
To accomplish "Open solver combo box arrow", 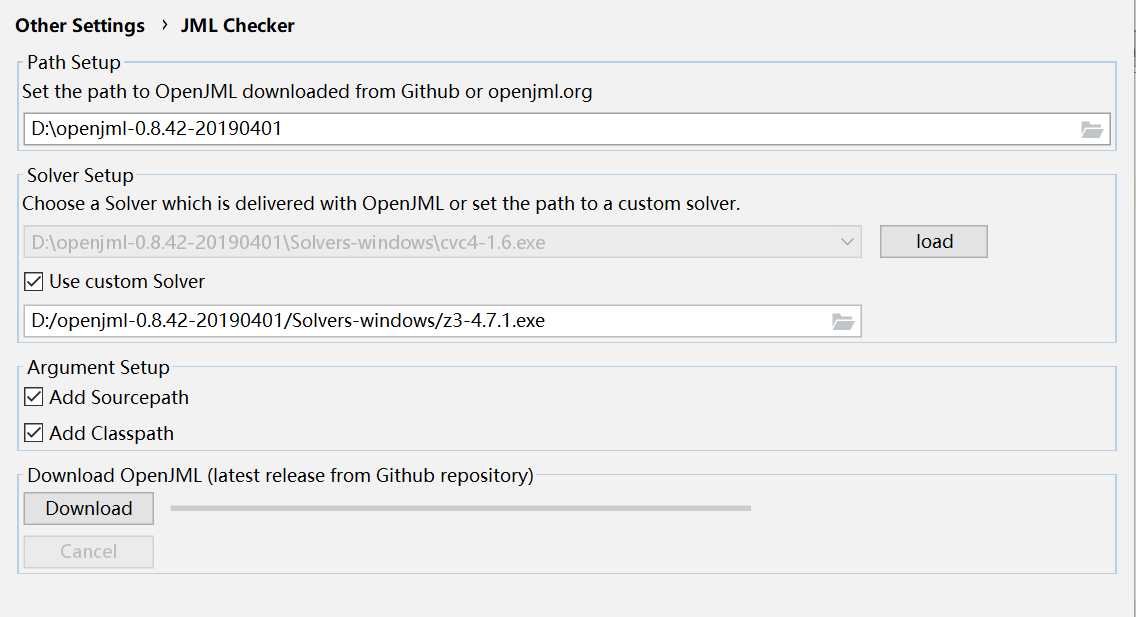I will 847,242.
